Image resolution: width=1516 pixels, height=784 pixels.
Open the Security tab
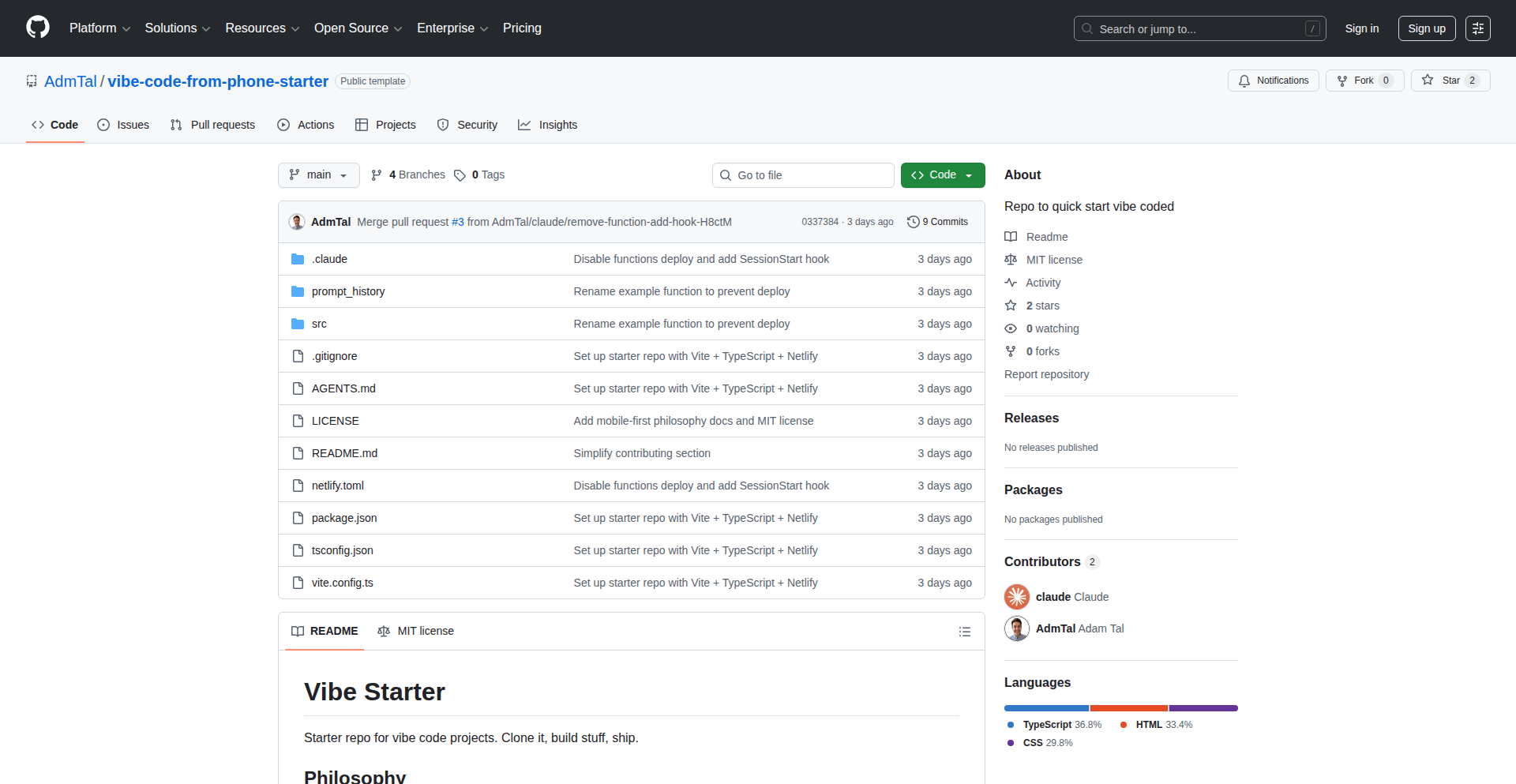coord(467,125)
